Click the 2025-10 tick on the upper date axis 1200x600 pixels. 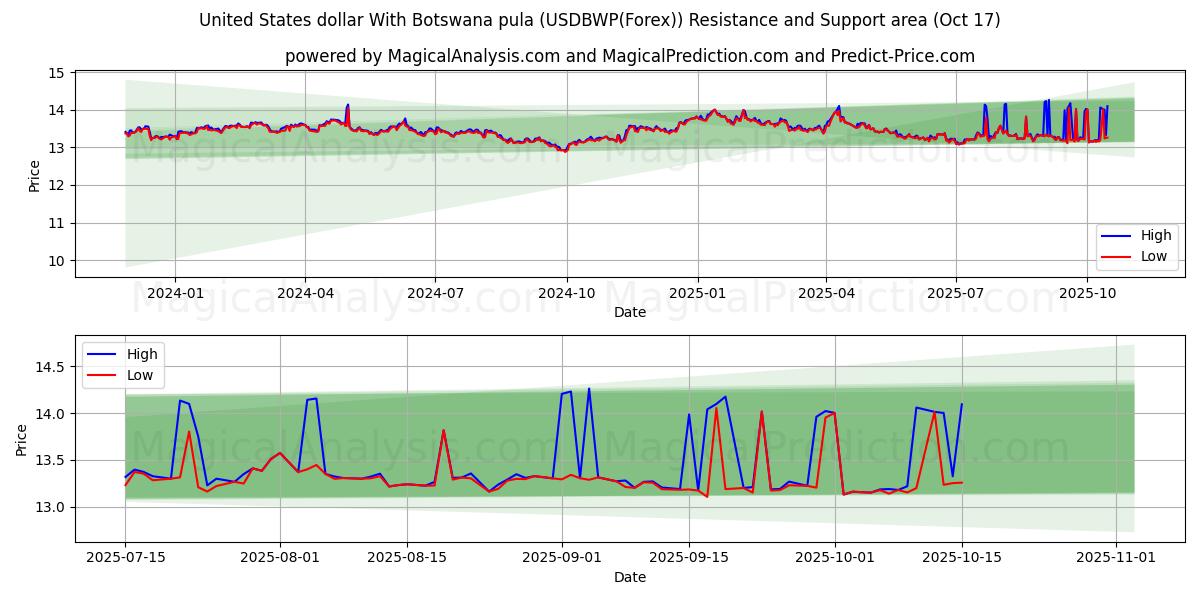pyautogui.click(x=1087, y=293)
